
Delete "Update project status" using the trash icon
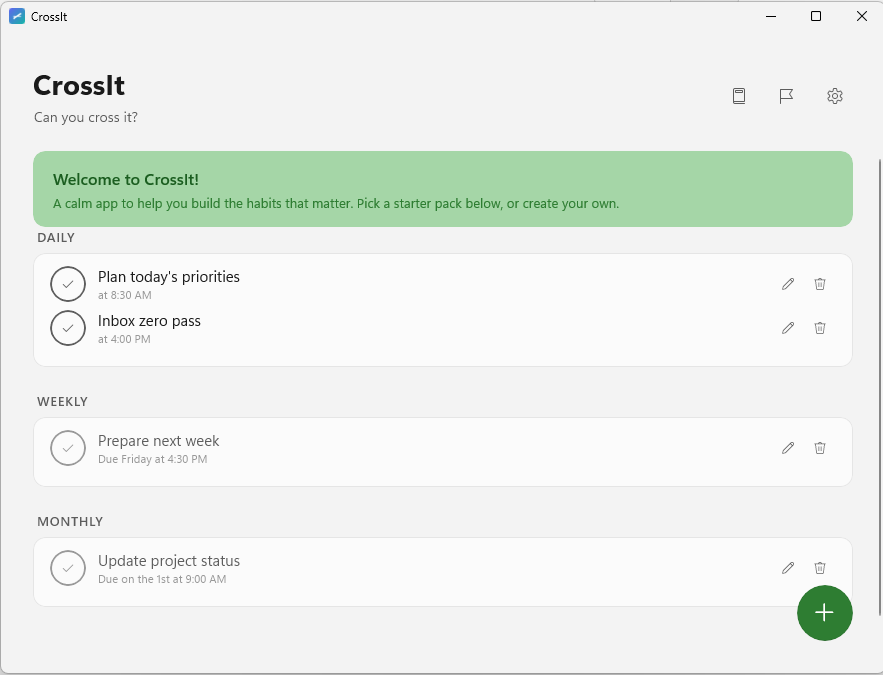pyautogui.click(x=819, y=568)
